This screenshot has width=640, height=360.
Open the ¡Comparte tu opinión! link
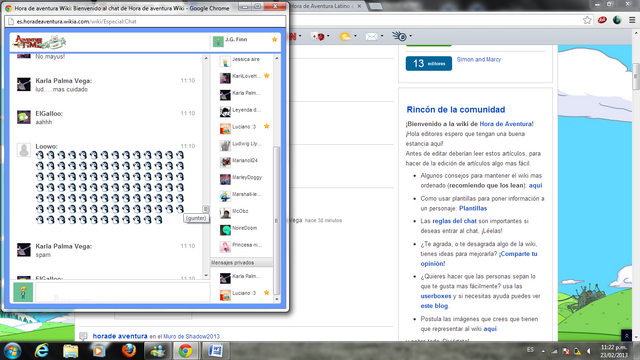[479, 258]
